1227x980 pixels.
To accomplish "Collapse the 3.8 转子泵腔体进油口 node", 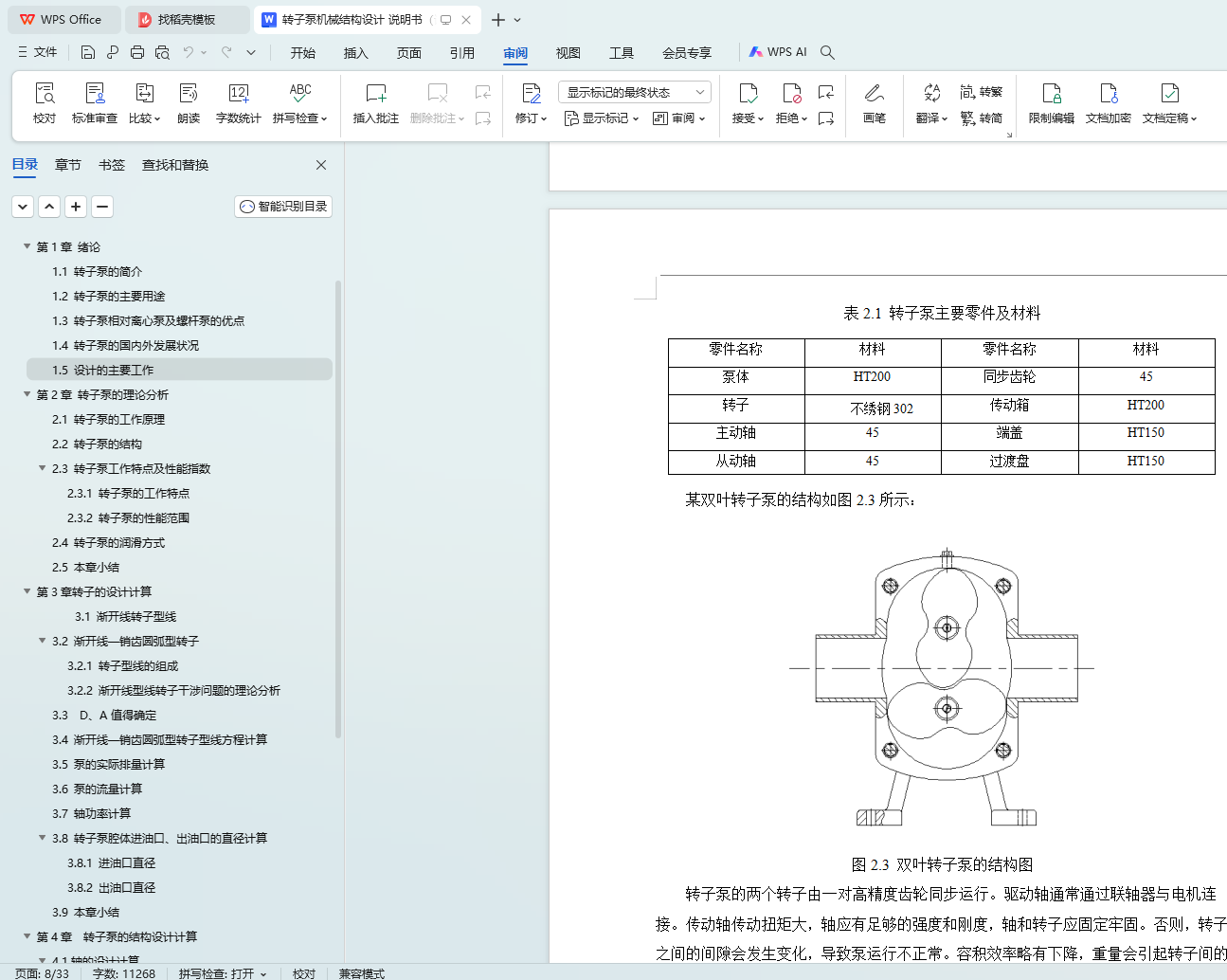I will 42,838.
